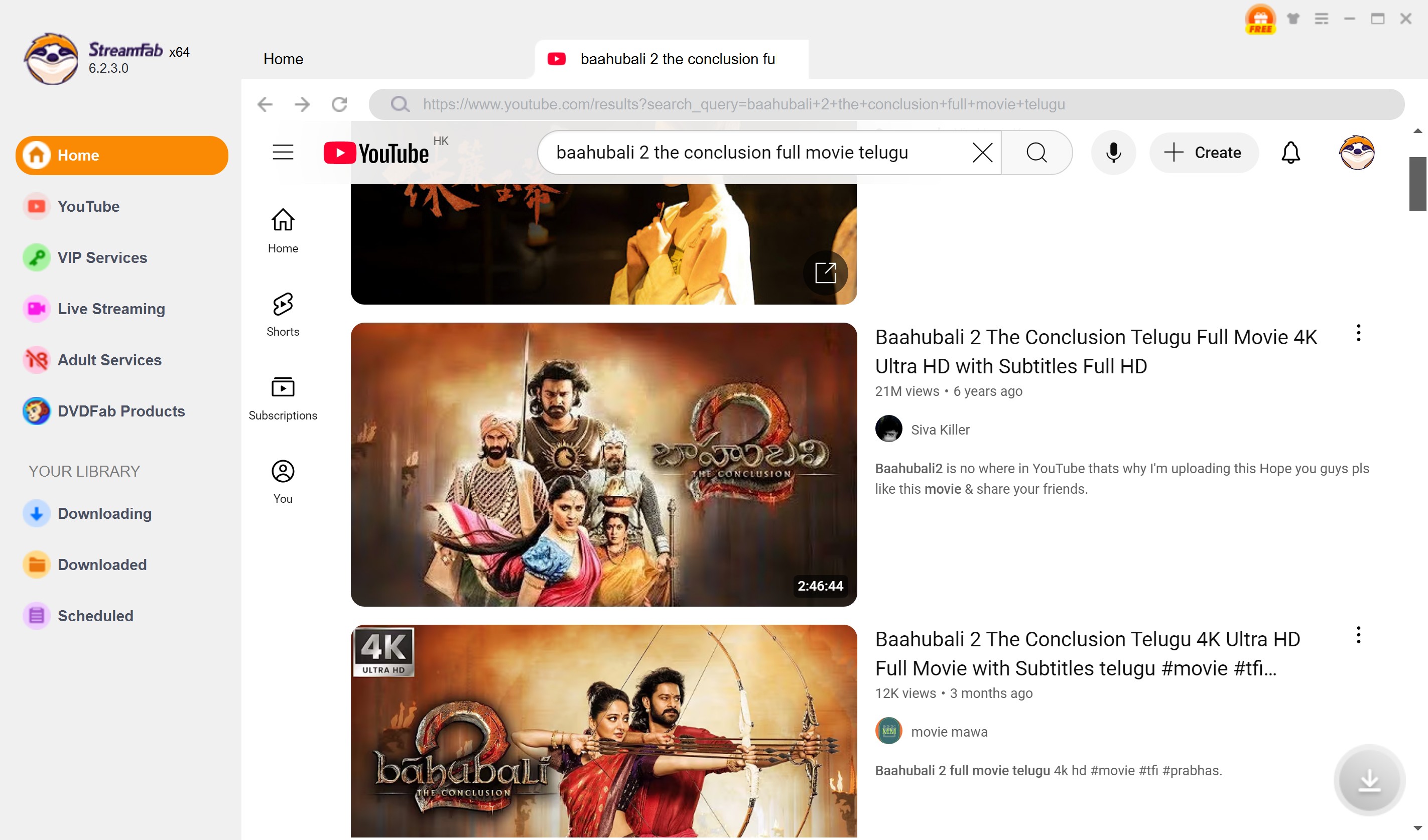Click the version text 6.2.3.0
Viewport: 1428px width, 840px height.
pyautogui.click(x=108, y=69)
